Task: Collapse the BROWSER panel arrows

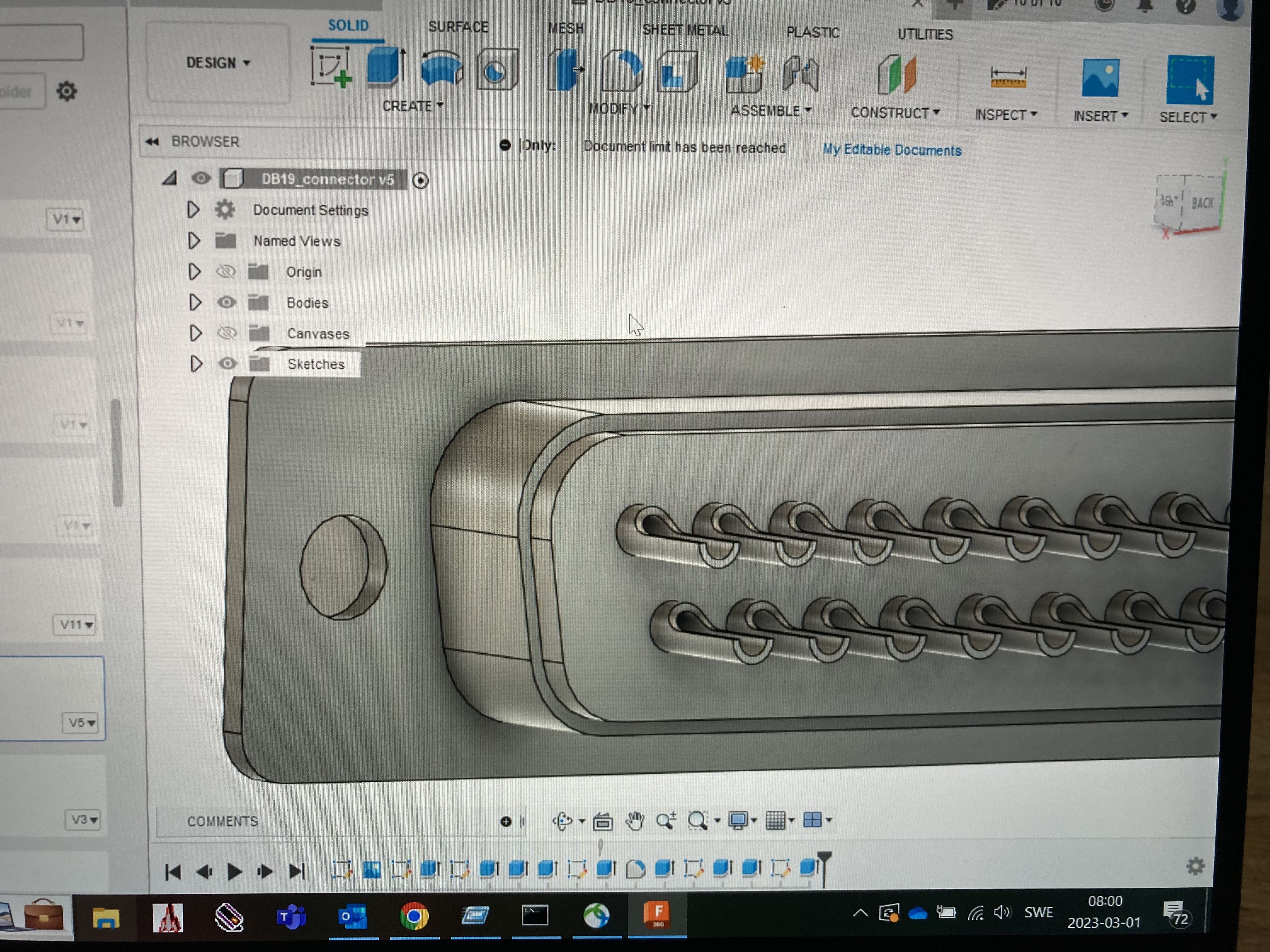Action: [x=152, y=141]
